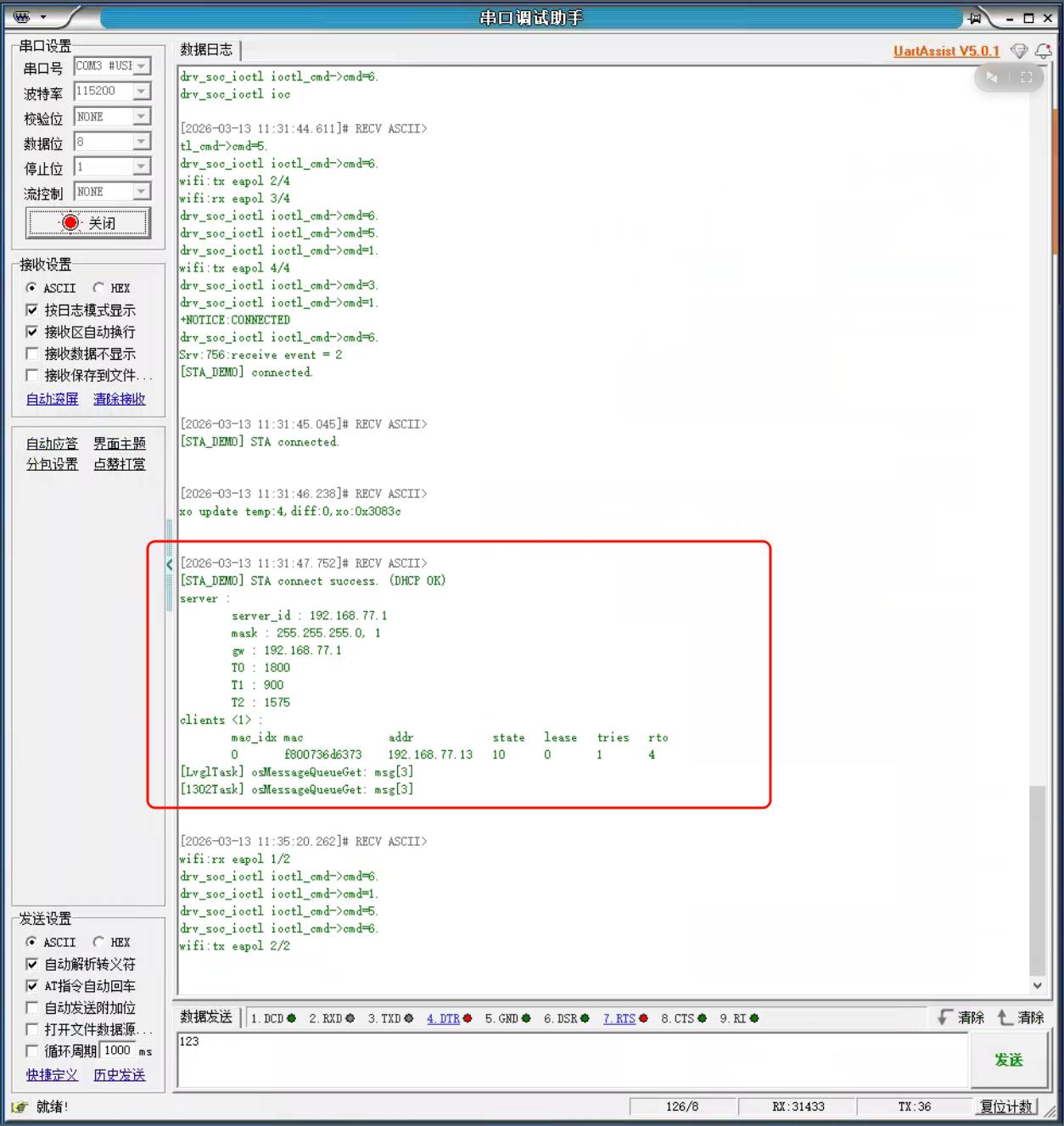Click the TXD status indicator light
Image resolution: width=1064 pixels, height=1126 pixels.
(x=409, y=1018)
